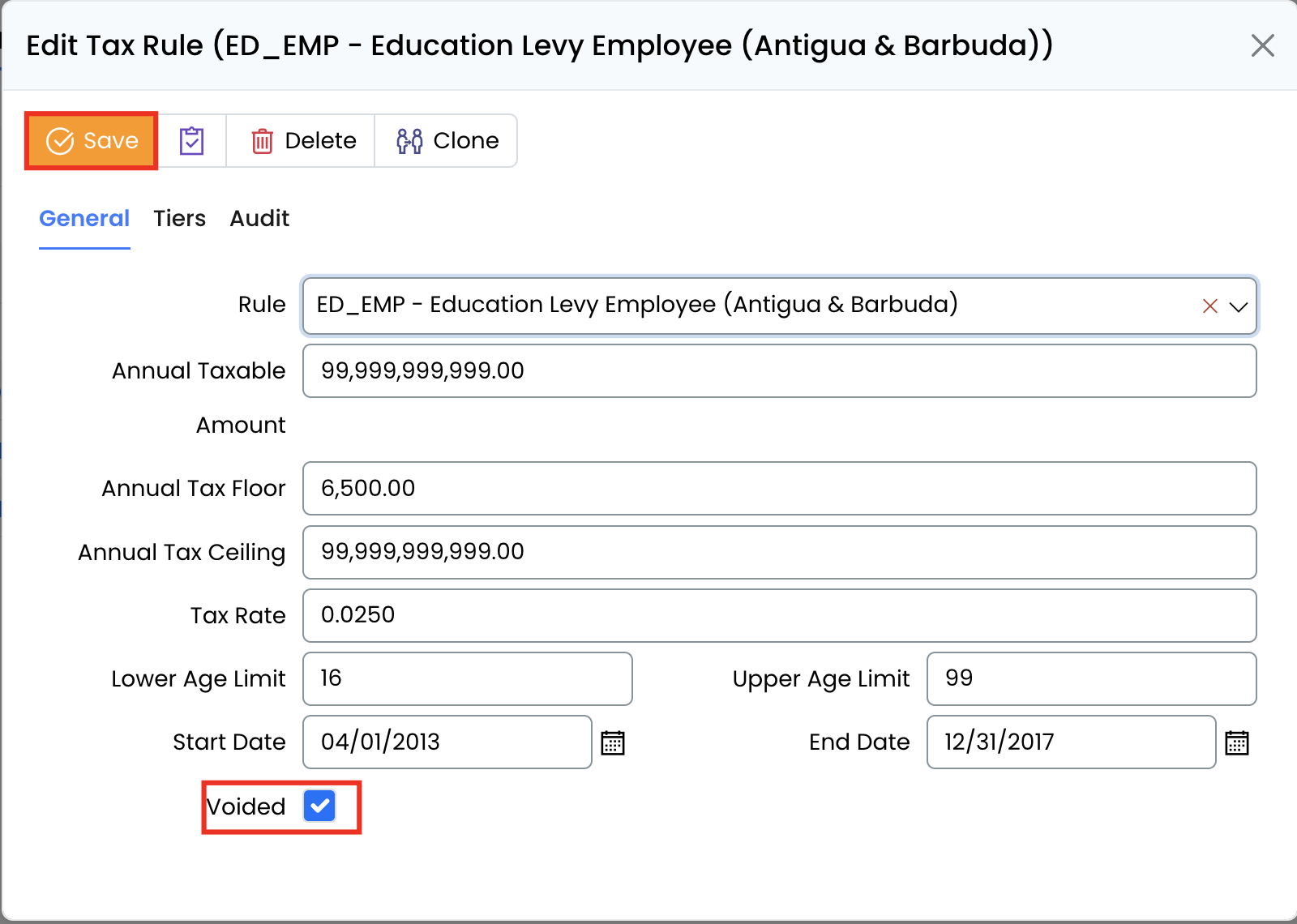The height and width of the screenshot is (924, 1297).
Task: Click the Tax Rate input field
Action: 778,615
